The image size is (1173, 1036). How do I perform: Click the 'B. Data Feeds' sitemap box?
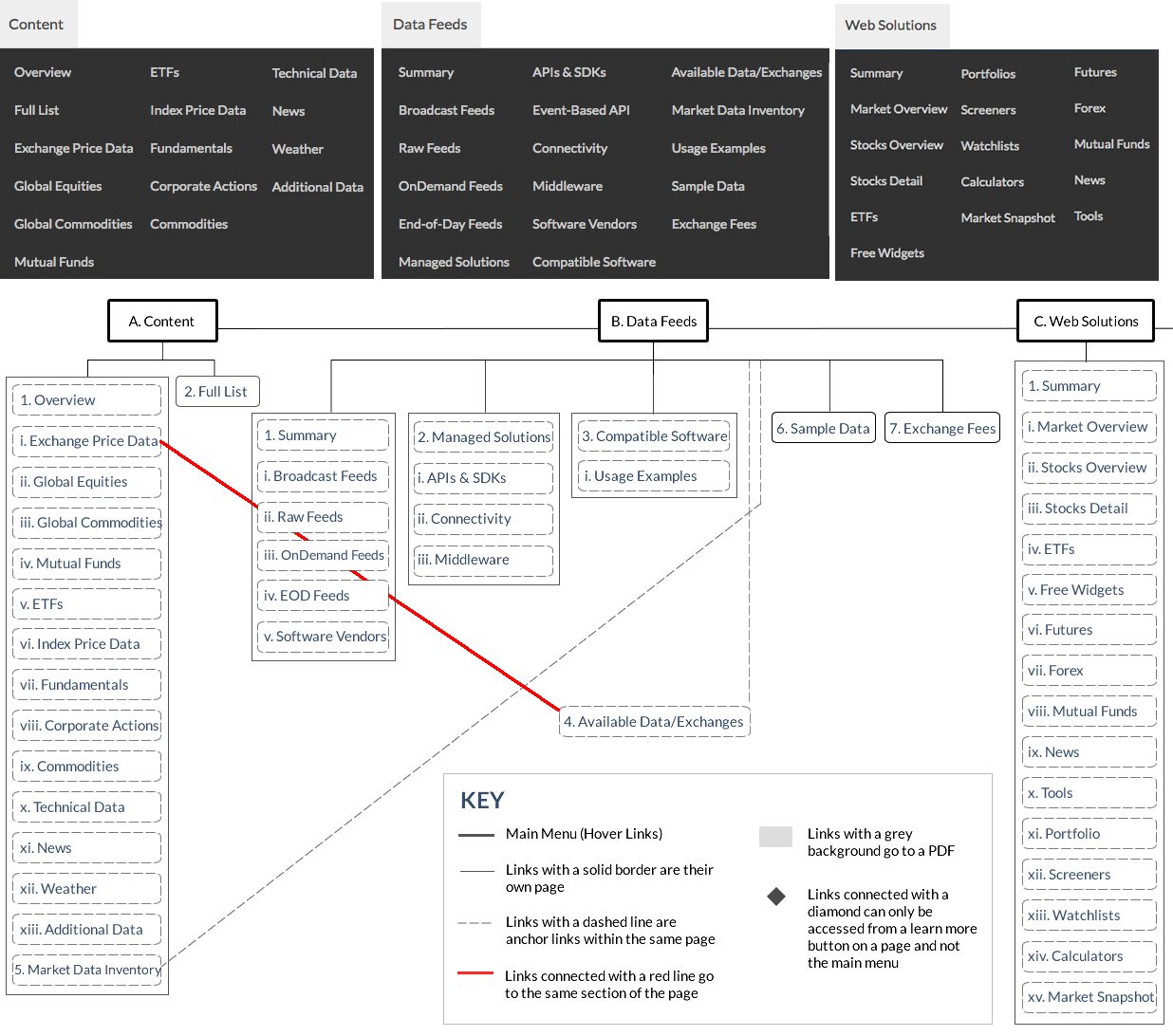click(653, 321)
